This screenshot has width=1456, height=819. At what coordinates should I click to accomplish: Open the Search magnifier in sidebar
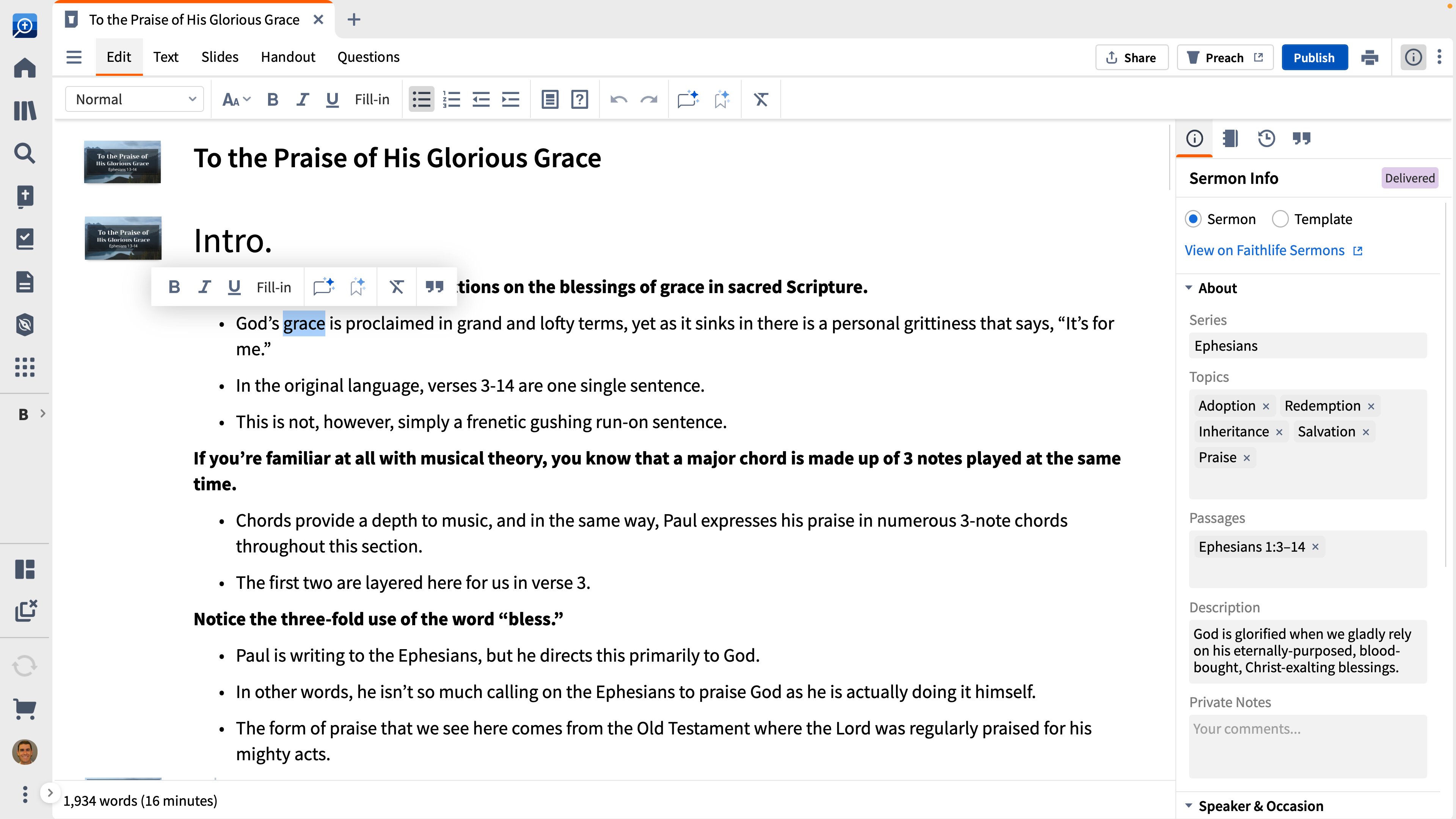click(24, 153)
